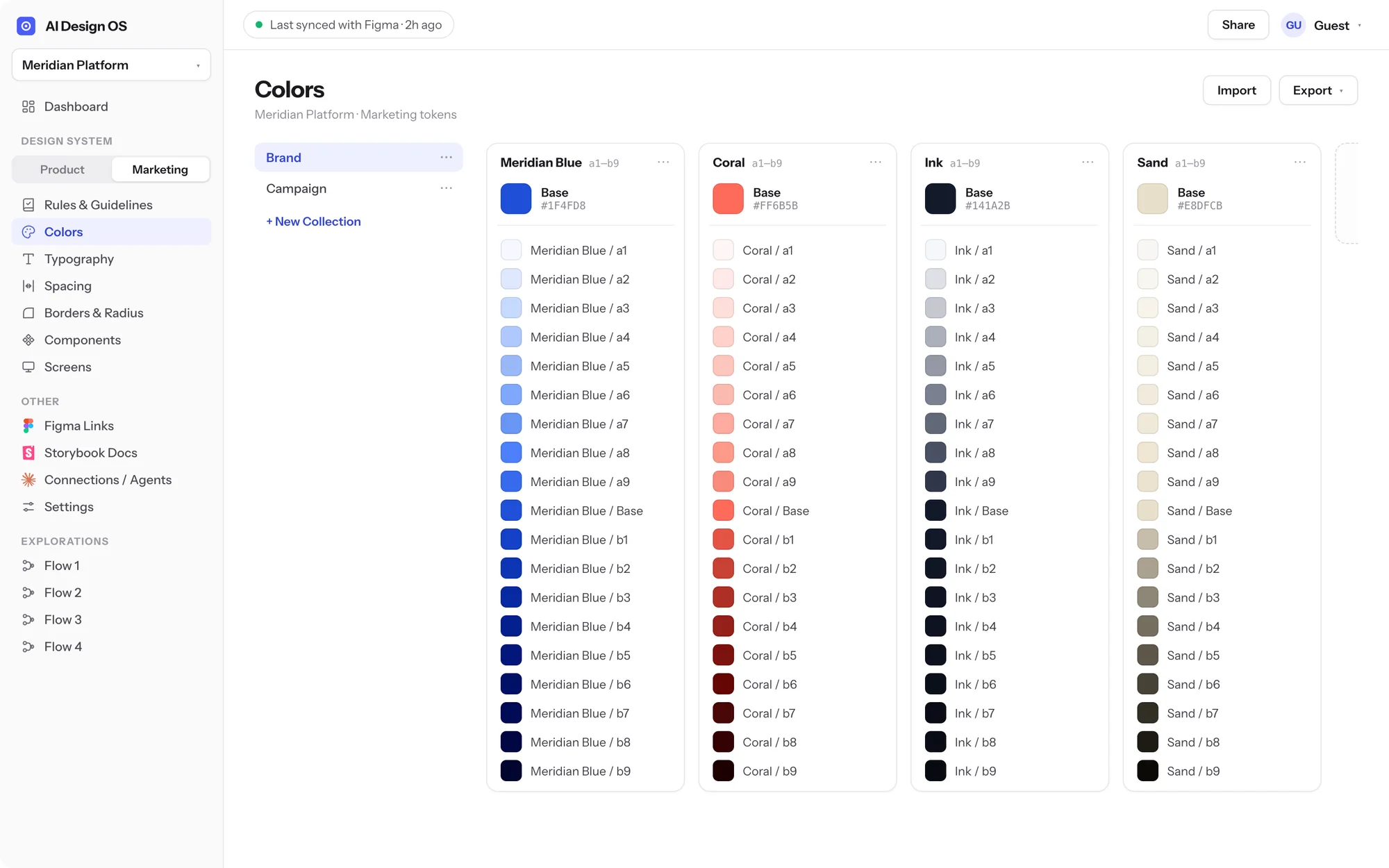Image resolution: width=1389 pixels, height=868 pixels.
Task: Click the Storybook Docs icon
Action: point(28,453)
